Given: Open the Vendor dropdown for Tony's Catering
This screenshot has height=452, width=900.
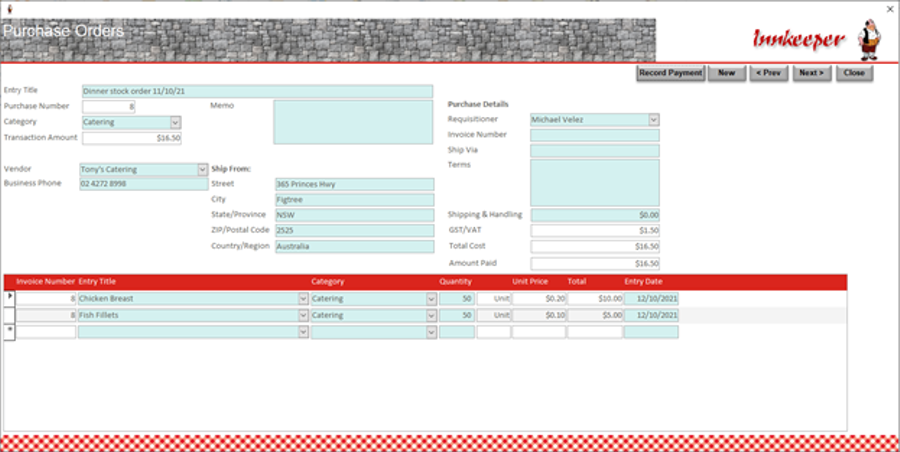Looking at the screenshot, I should click(x=202, y=169).
